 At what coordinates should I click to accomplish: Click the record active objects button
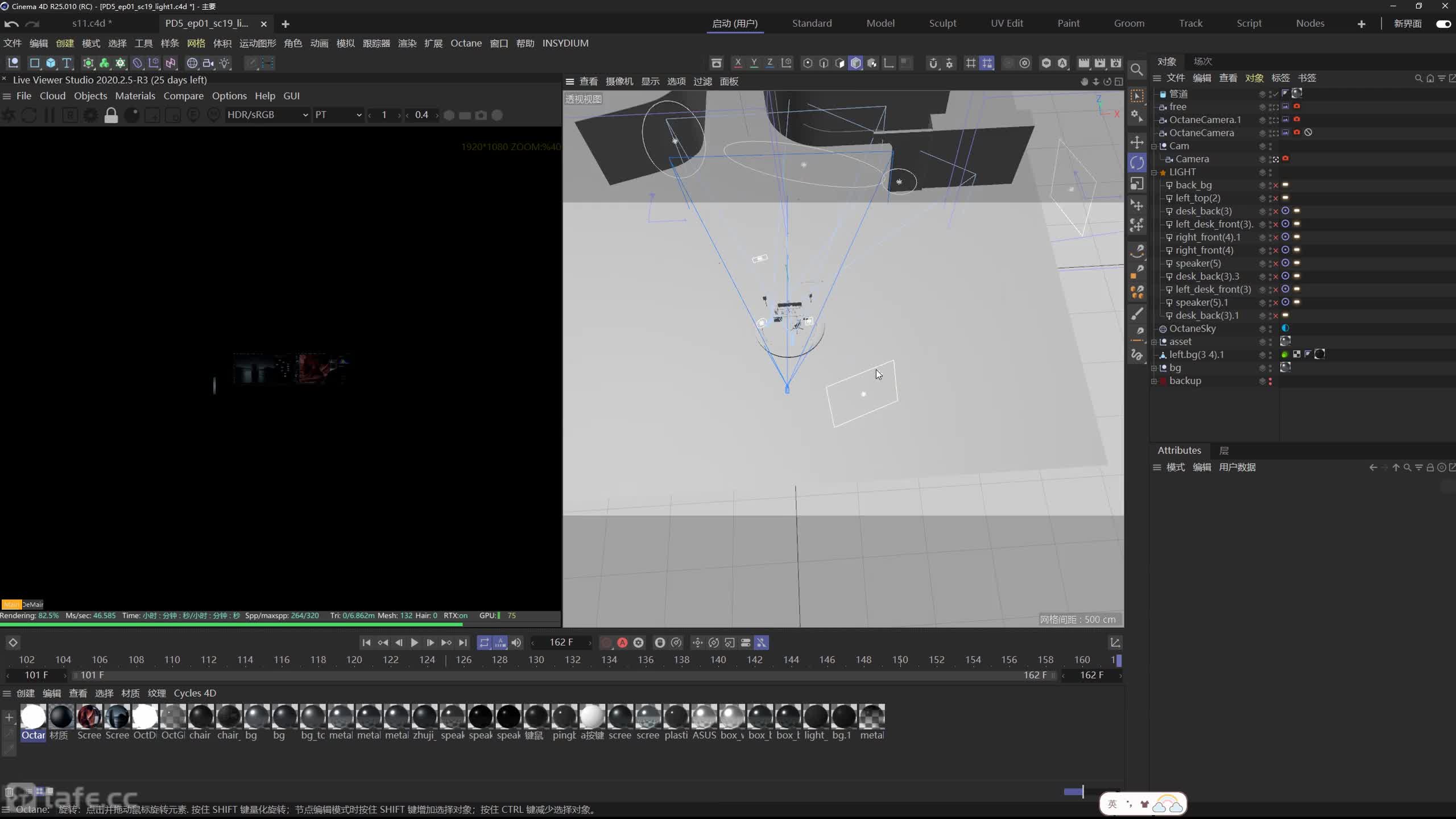click(606, 642)
